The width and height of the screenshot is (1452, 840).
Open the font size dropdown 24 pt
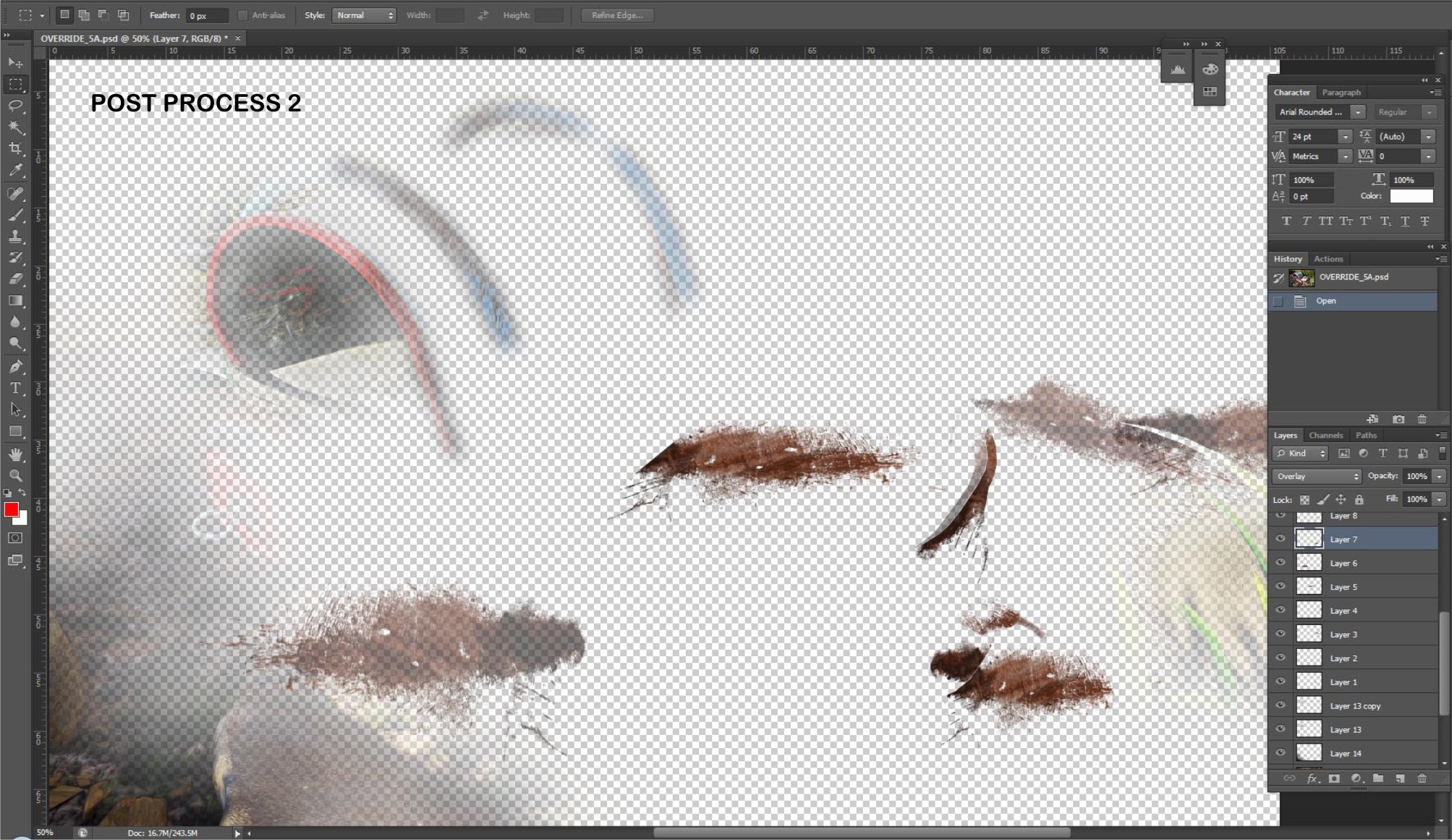click(x=1345, y=137)
